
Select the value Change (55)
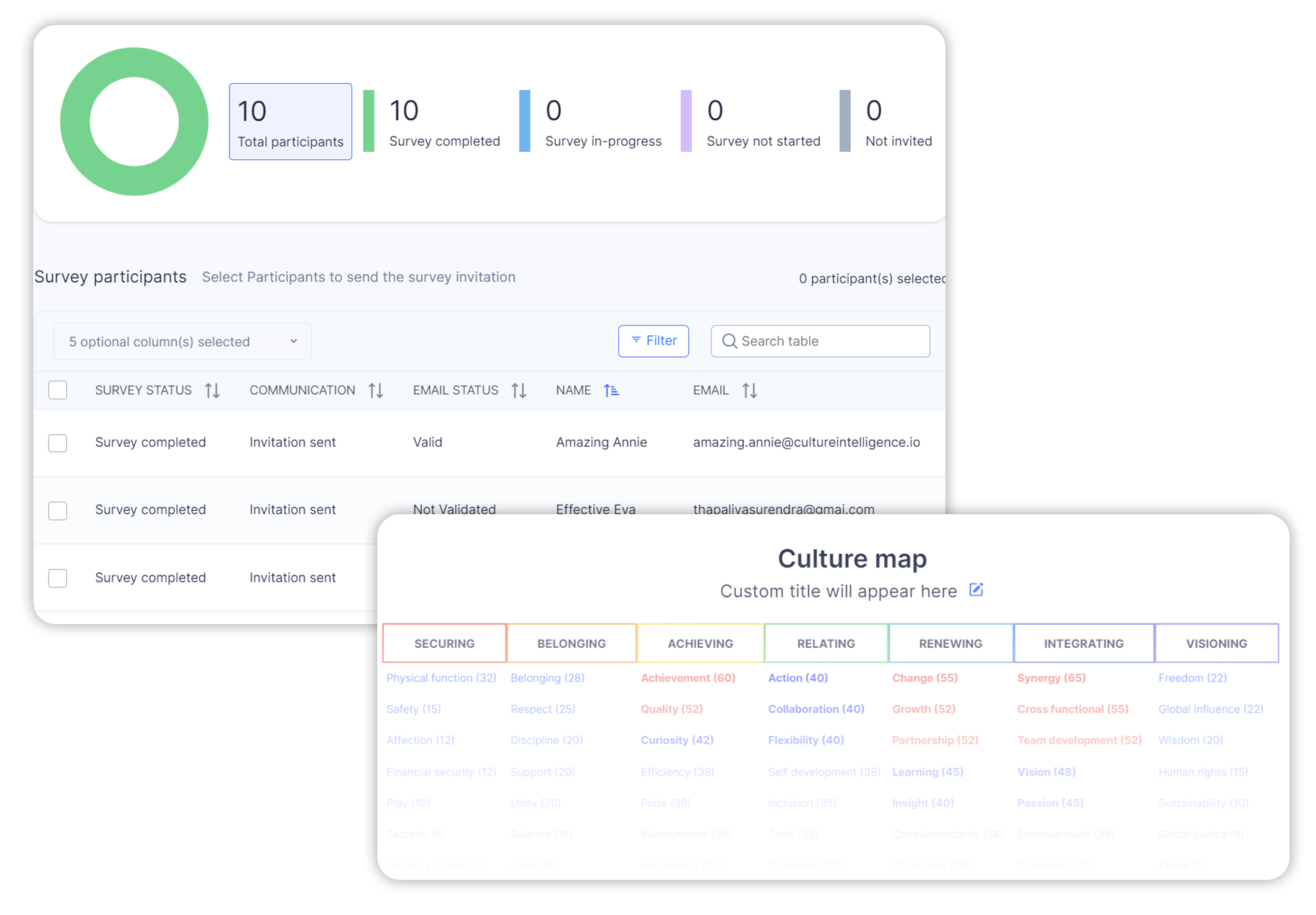[x=925, y=677]
